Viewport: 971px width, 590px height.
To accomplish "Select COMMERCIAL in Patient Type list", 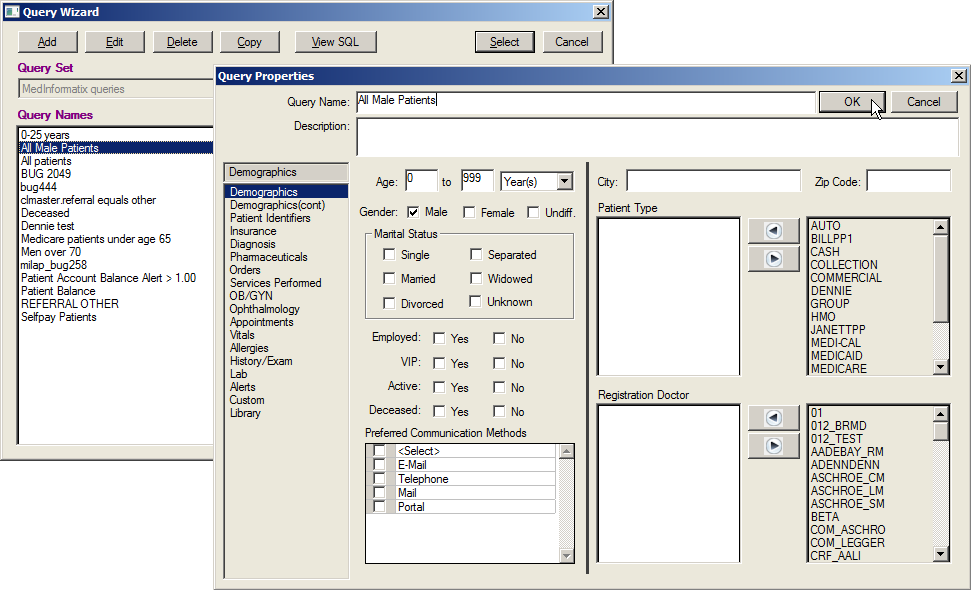I will [x=846, y=278].
